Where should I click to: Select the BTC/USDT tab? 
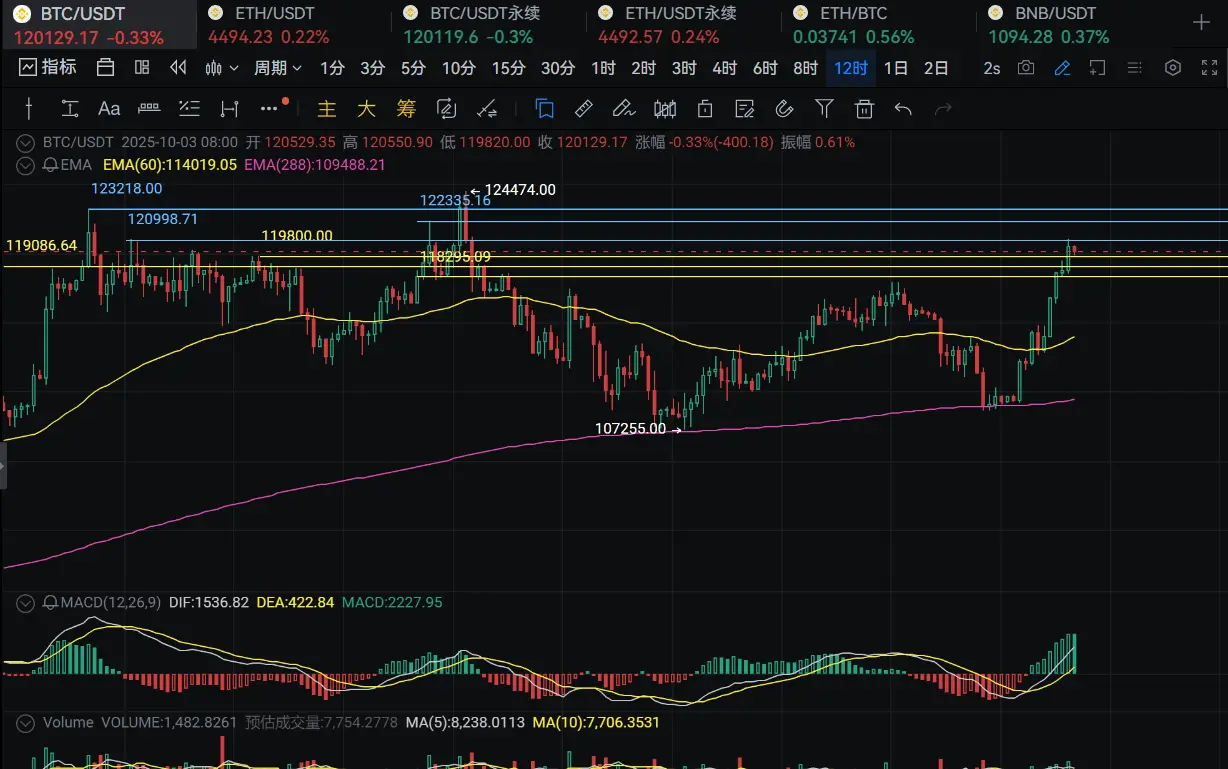98,25
